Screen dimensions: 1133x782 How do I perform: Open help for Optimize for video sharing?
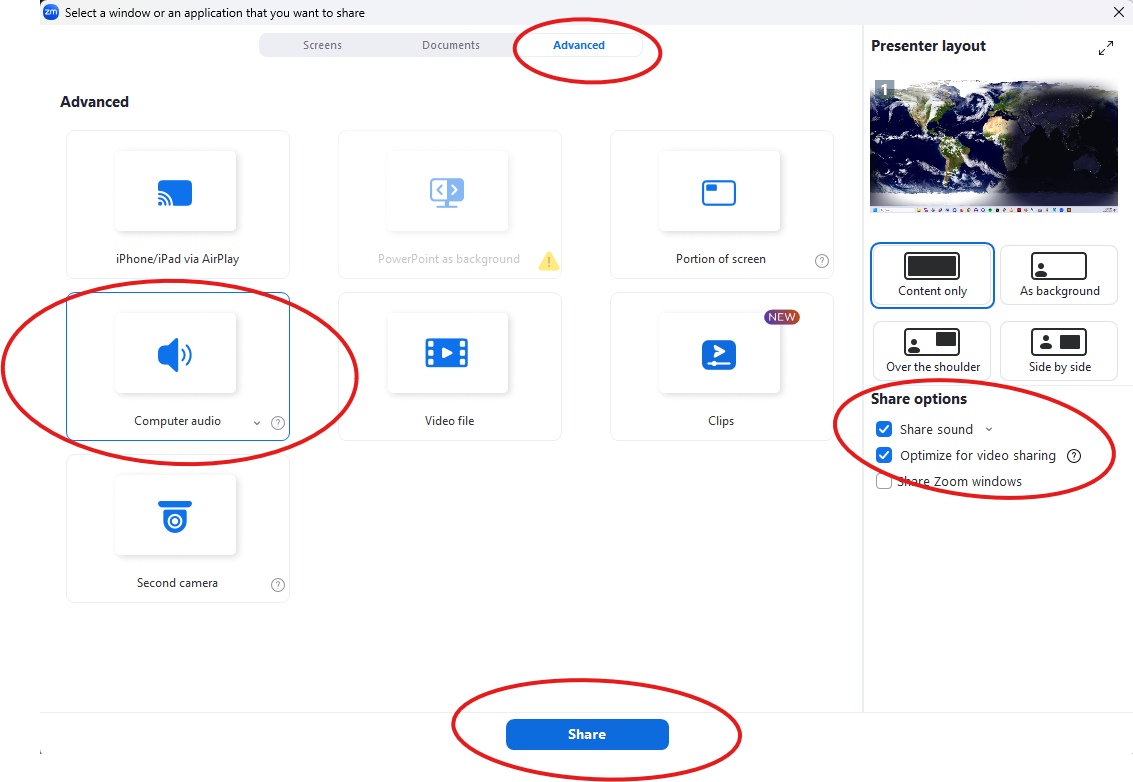(1074, 455)
